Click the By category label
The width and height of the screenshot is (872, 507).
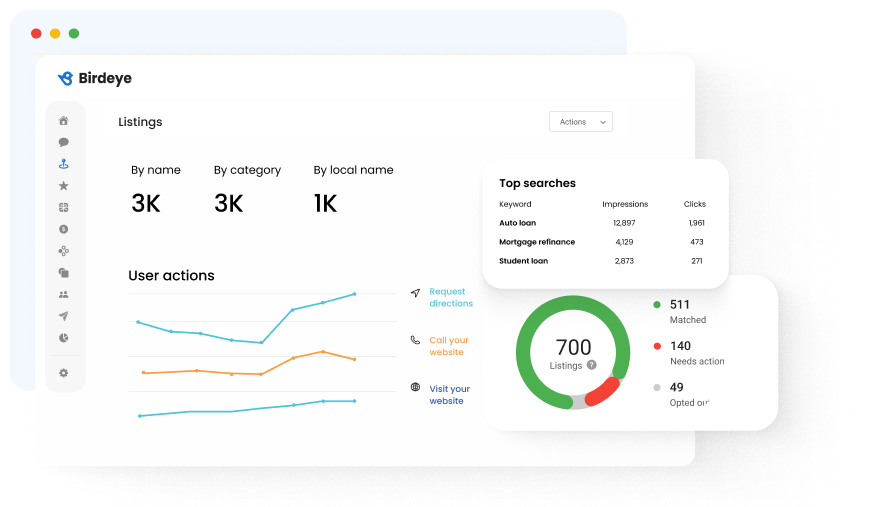[x=247, y=170]
